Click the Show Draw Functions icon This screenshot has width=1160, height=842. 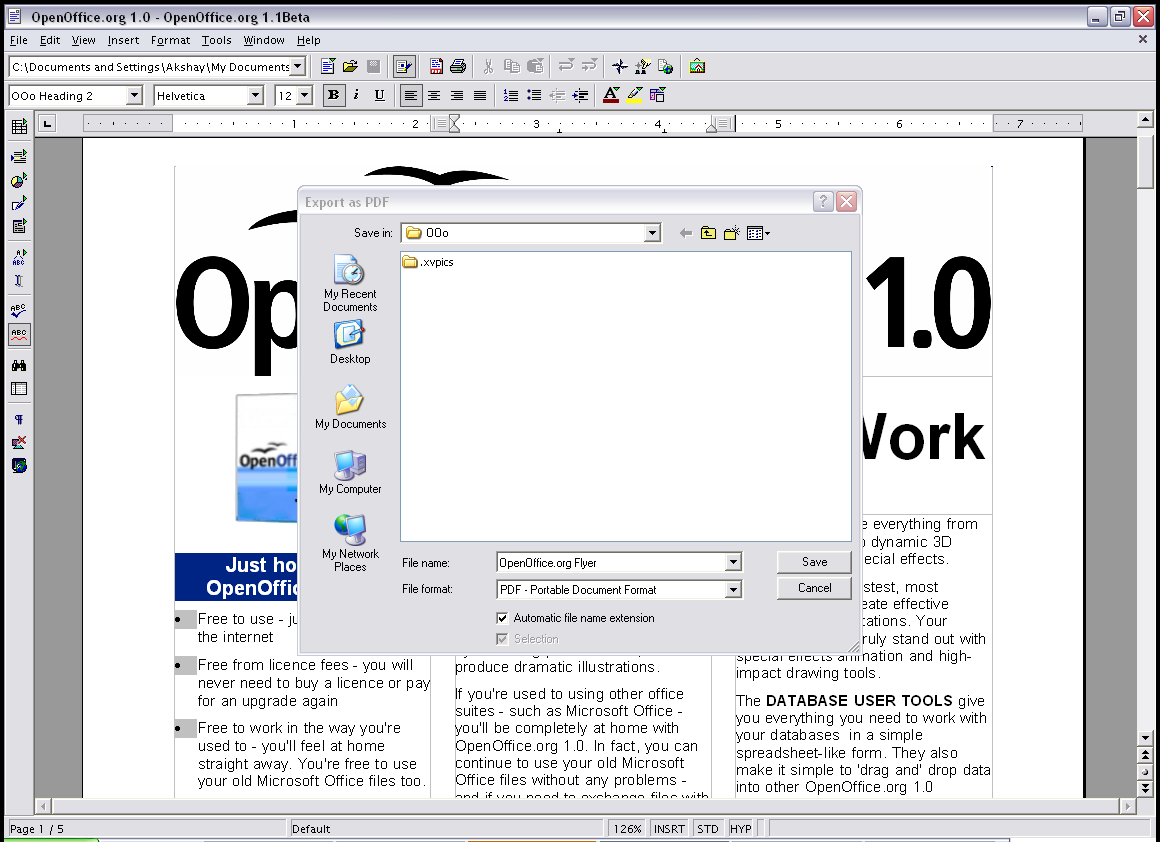point(19,203)
